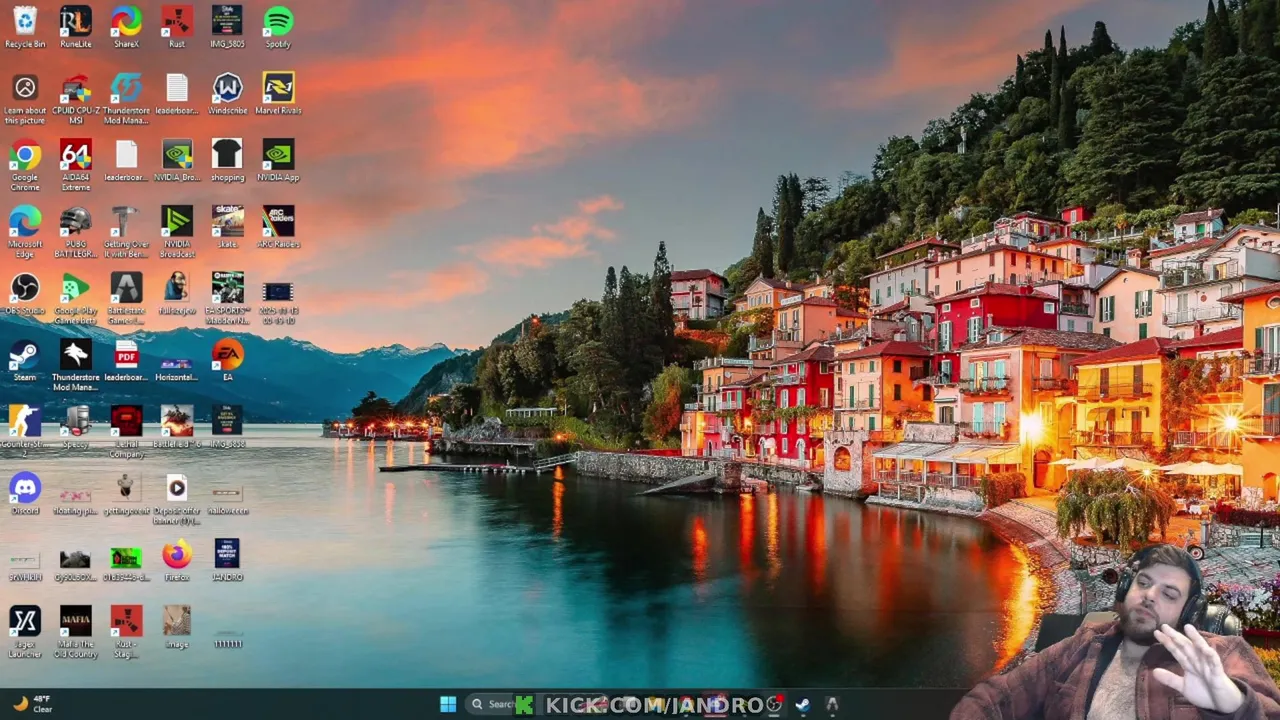Open the Steam desktop shortcut
1280x720 pixels.
(25, 360)
